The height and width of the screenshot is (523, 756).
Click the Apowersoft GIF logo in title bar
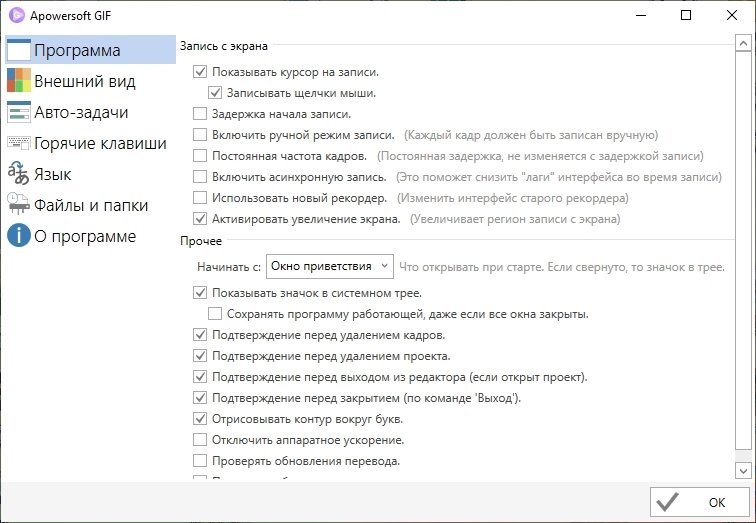click(x=17, y=15)
